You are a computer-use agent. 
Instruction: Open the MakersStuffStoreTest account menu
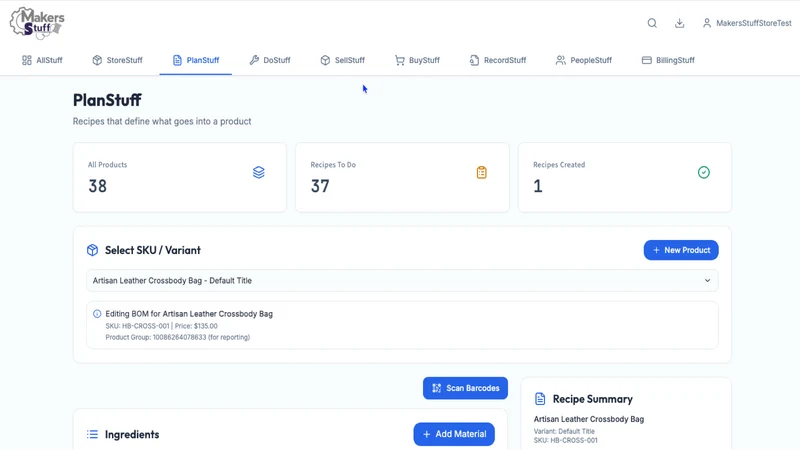(x=747, y=23)
